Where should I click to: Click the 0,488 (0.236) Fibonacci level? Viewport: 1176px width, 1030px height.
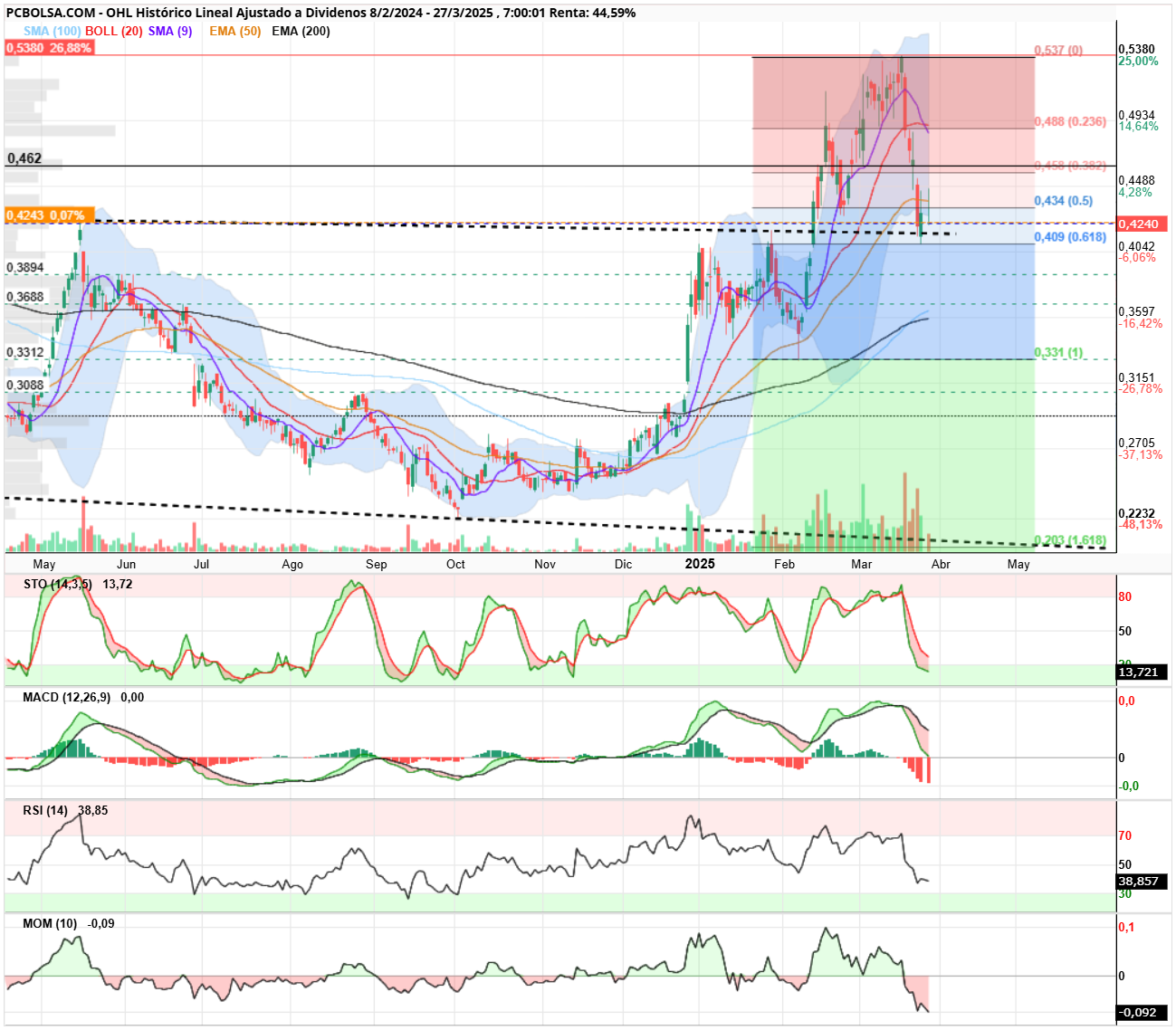point(1070,121)
